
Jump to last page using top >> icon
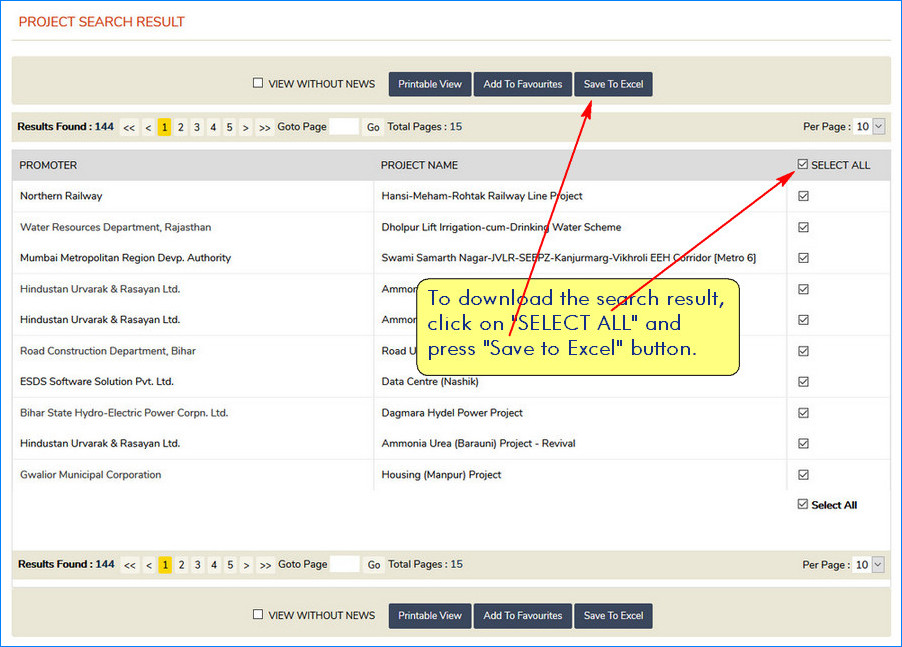264,128
